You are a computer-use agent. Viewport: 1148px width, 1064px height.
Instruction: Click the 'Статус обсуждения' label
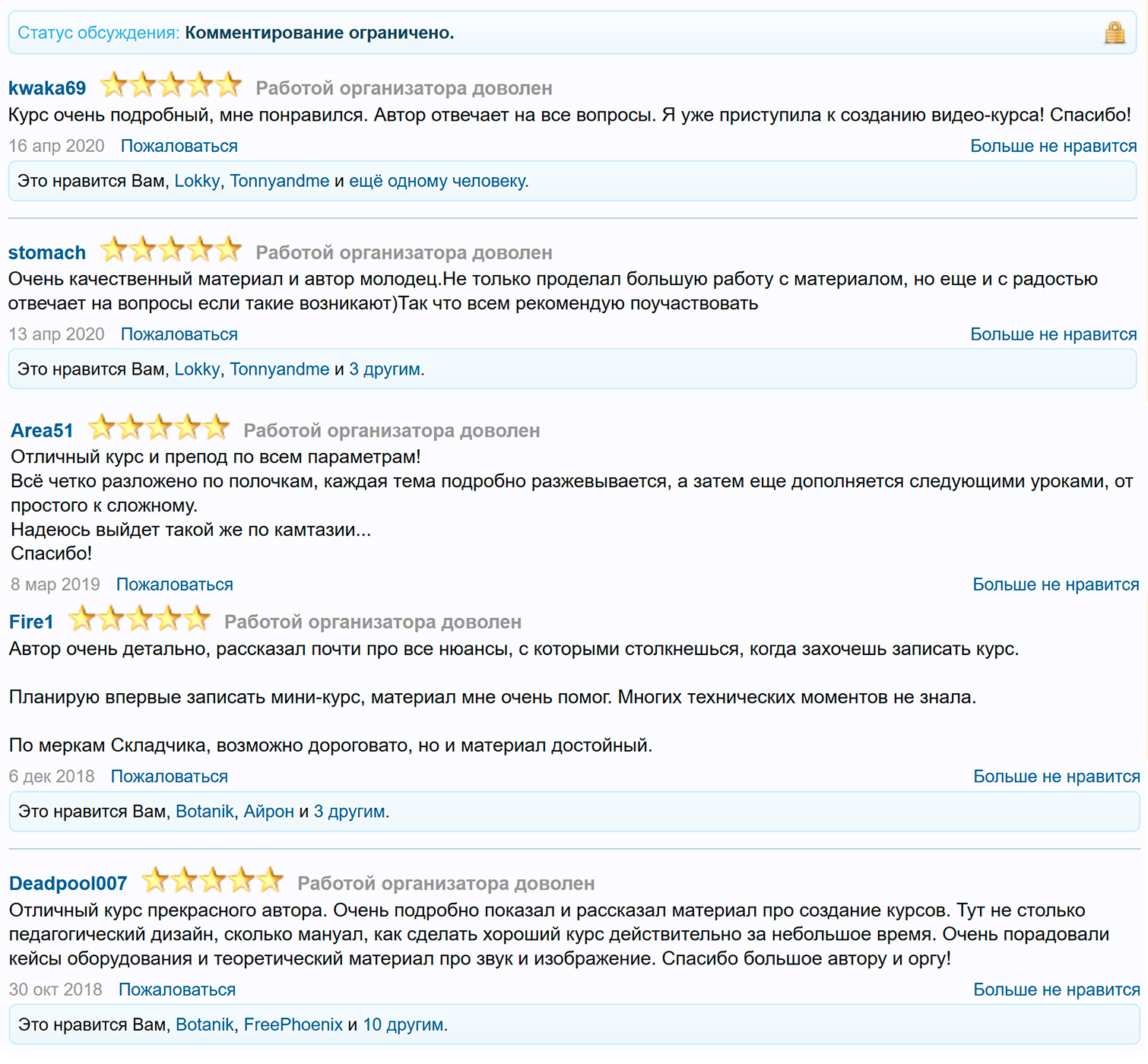tap(99, 33)
